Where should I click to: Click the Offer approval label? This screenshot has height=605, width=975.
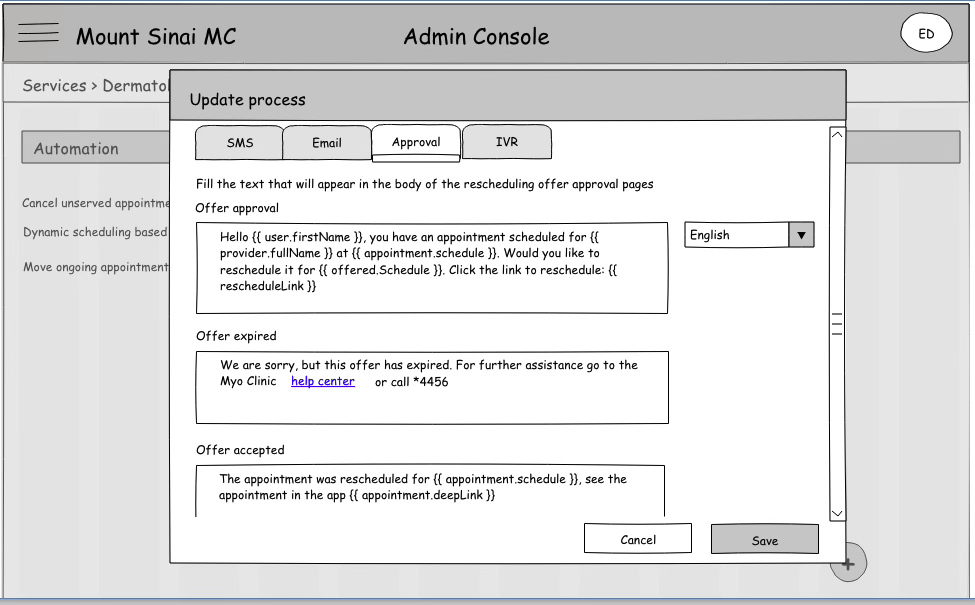[x=237, y=208]
